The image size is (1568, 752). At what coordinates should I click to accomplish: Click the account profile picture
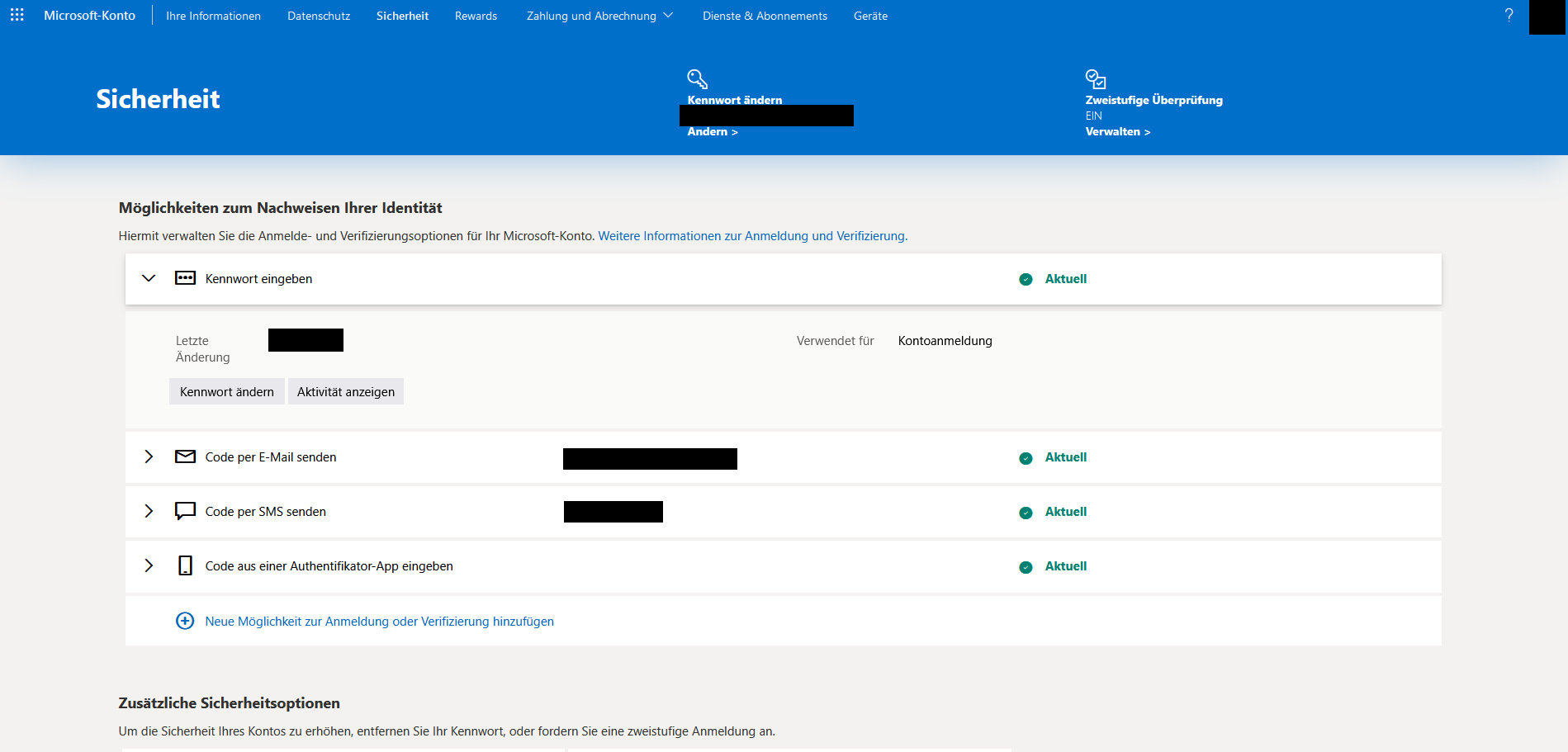tap(1547, 17)
